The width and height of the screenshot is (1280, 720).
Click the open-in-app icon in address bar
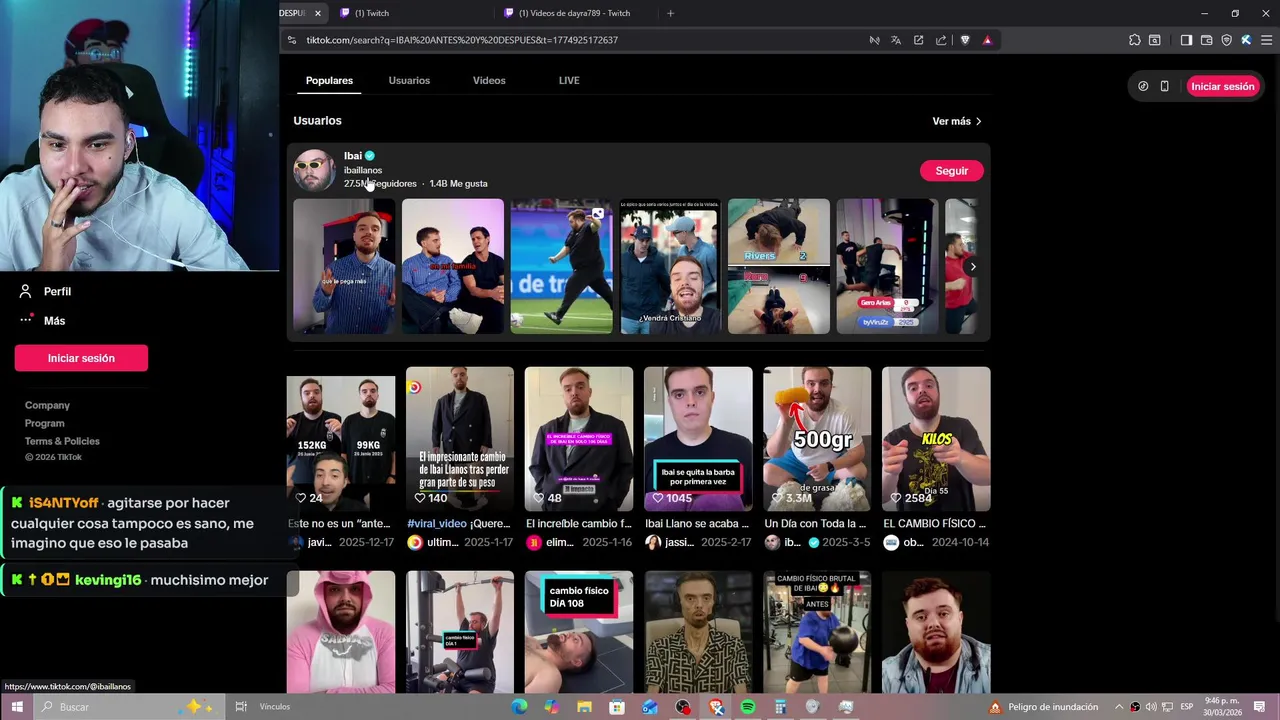(918, 40)
